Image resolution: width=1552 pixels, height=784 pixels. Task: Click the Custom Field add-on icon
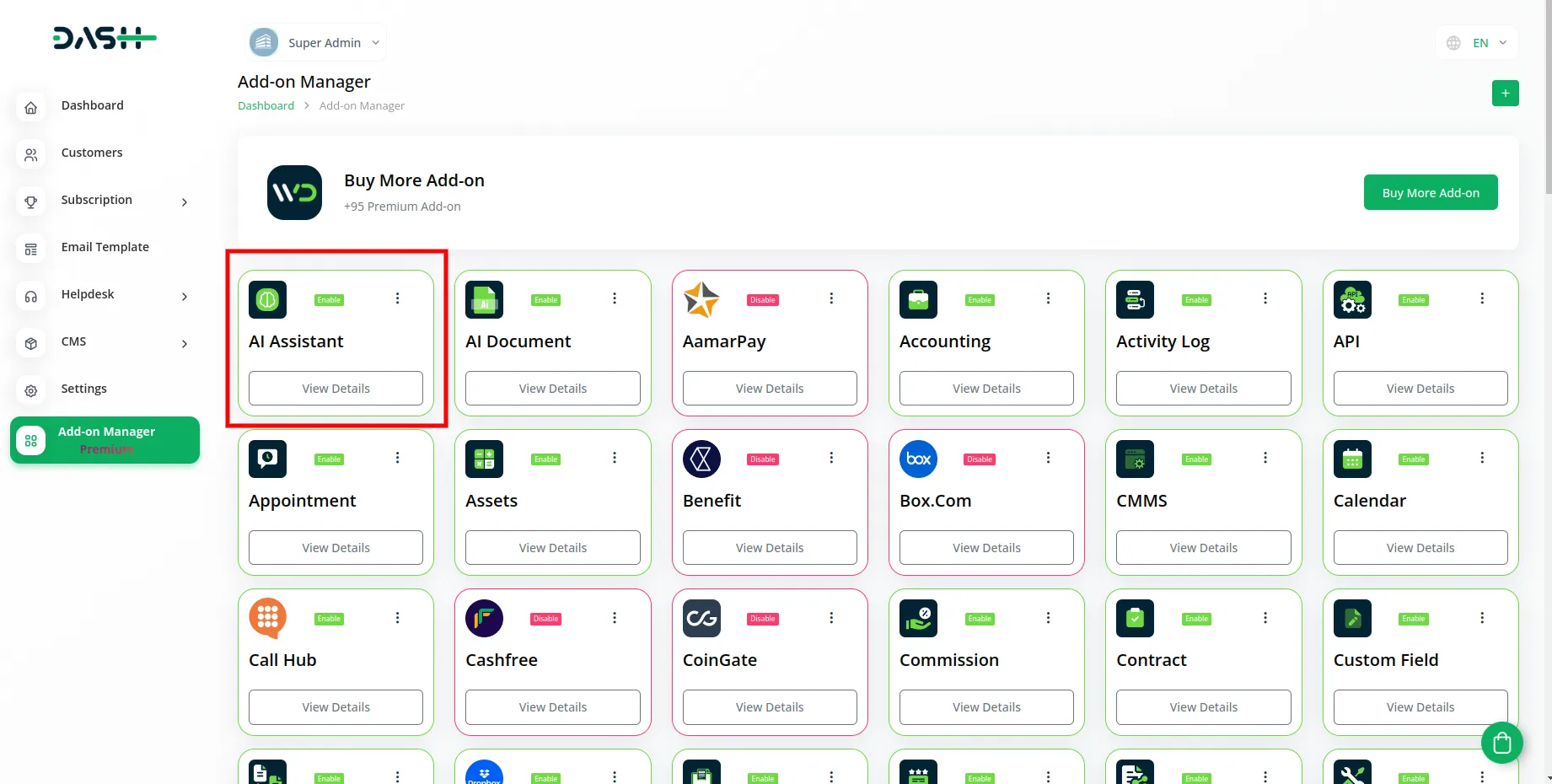coord(1352,618)
